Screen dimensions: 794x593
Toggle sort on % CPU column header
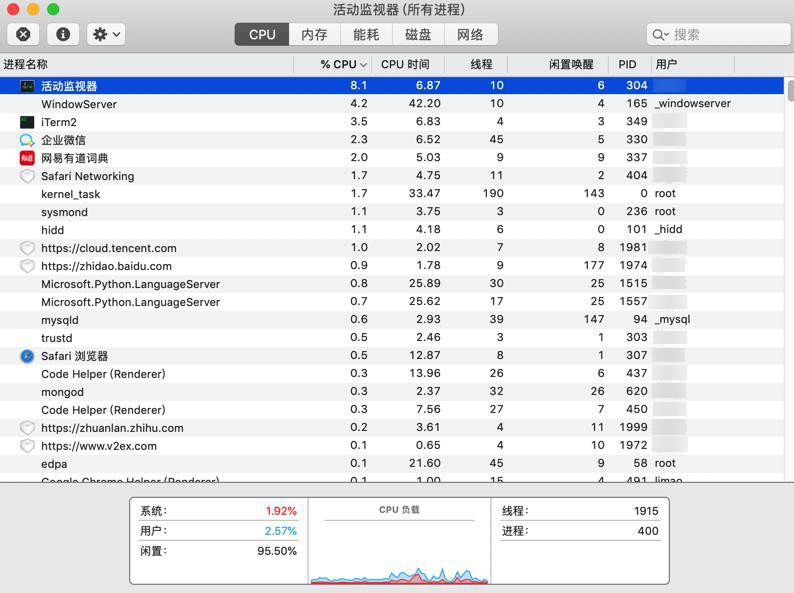pos(333,64)
